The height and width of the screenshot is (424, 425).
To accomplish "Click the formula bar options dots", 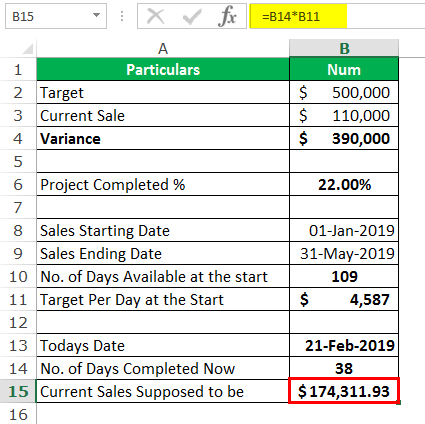I will point(122,16).
